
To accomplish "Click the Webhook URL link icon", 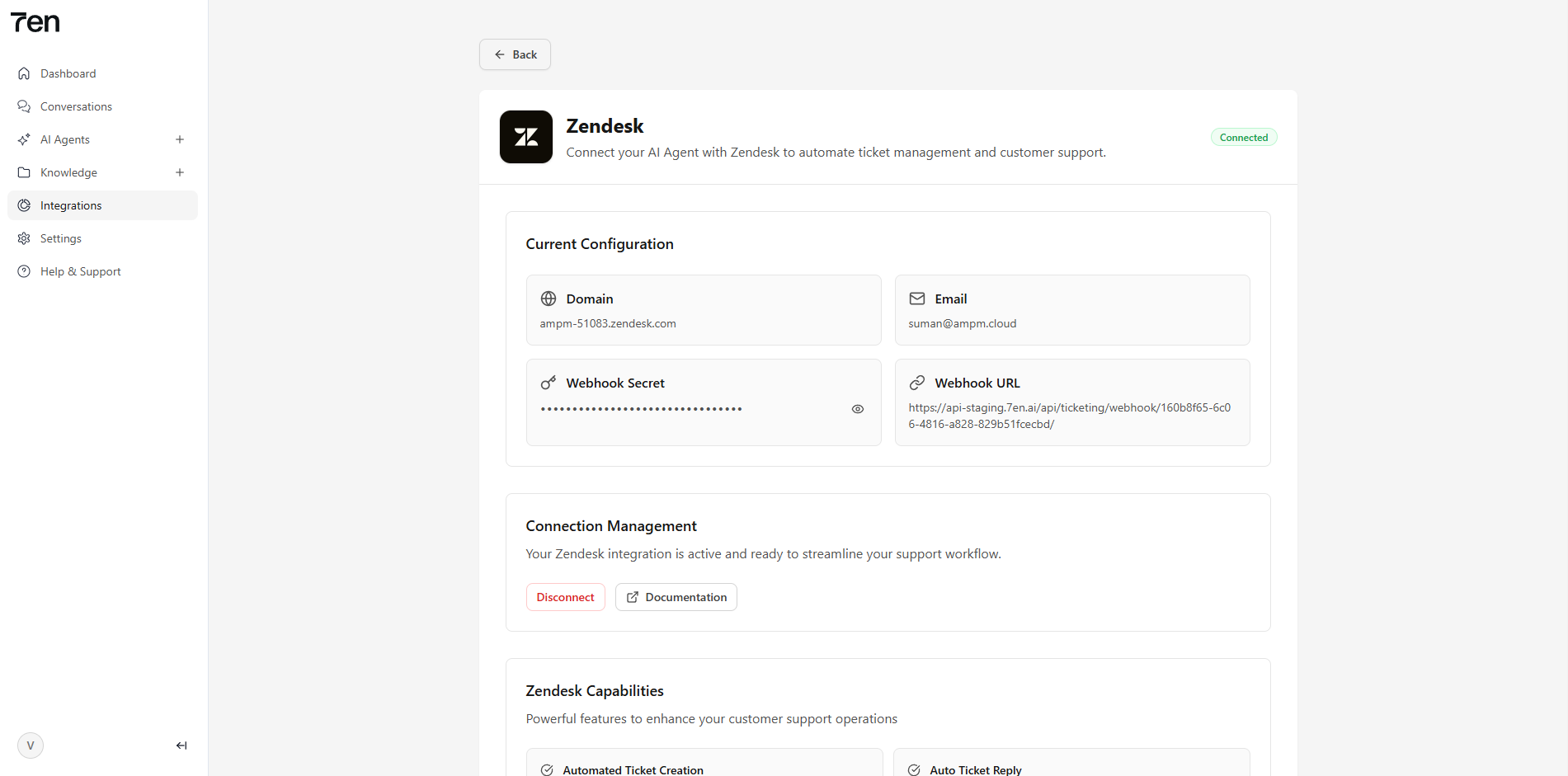I will (916, 383).
